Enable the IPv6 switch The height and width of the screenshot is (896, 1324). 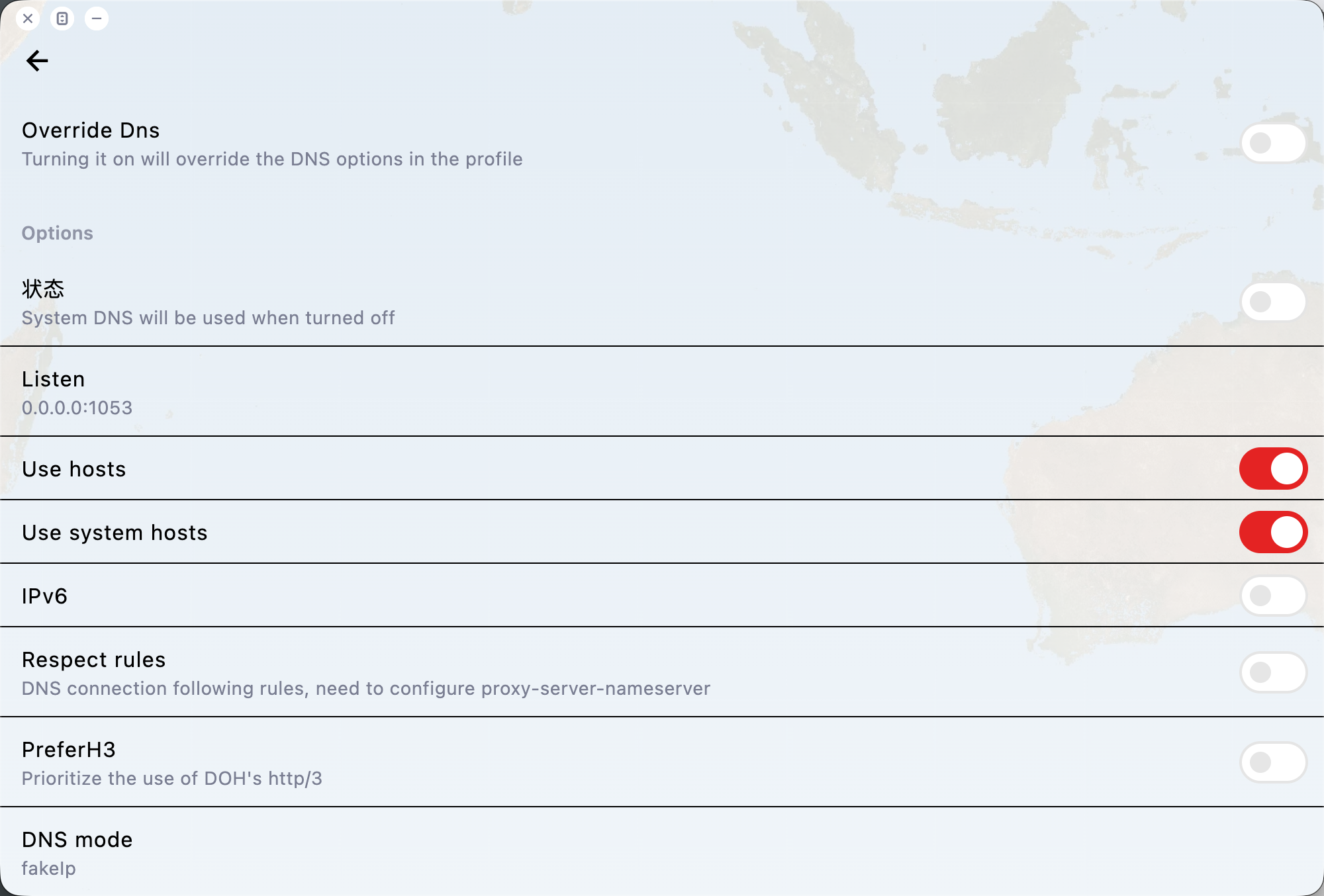[x=1272, y=596]
